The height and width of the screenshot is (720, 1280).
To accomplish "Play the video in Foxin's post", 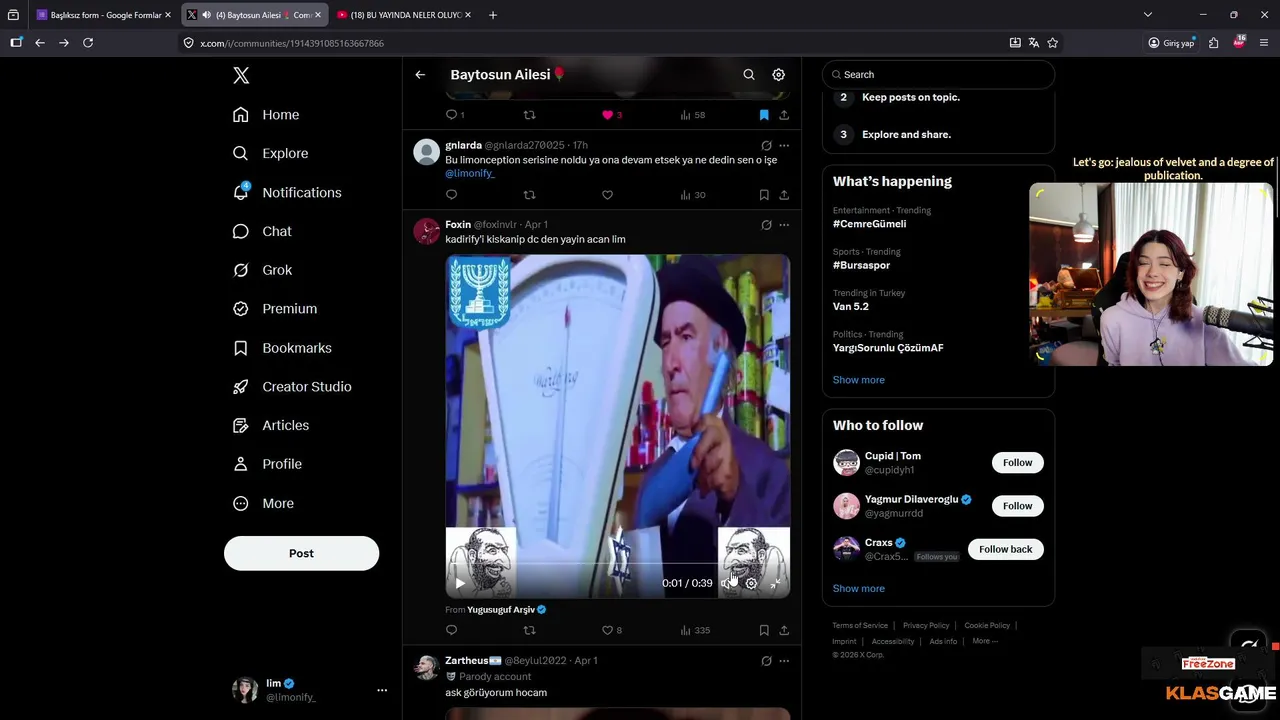I will 460,583.
